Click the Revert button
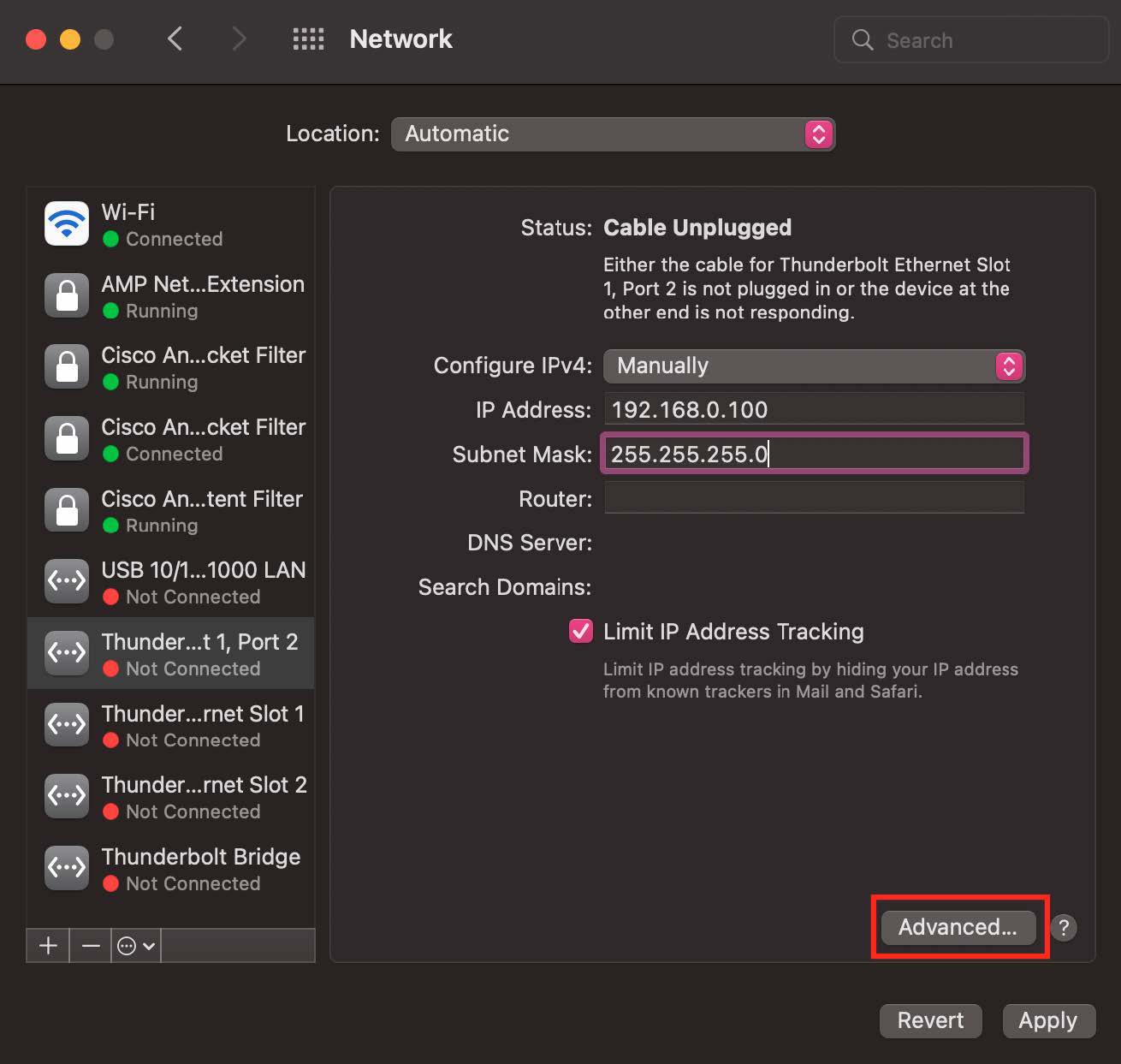1121x1064 pixels. point(930,1020)
